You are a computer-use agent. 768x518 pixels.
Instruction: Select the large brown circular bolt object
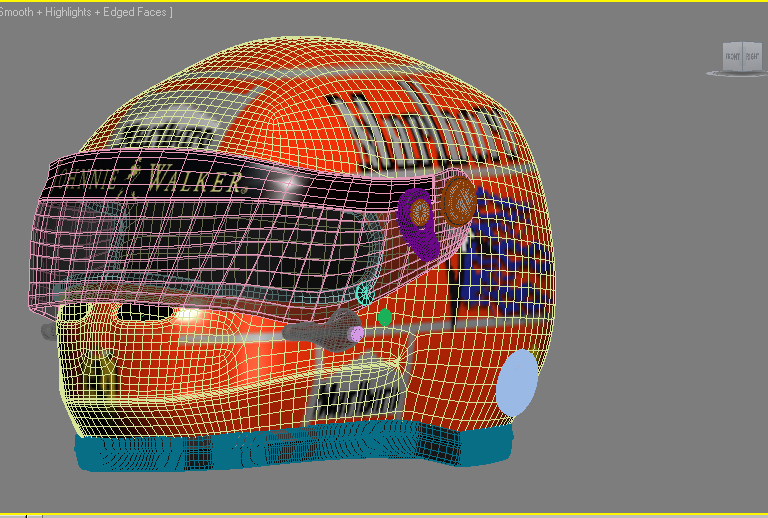point(458,201)
